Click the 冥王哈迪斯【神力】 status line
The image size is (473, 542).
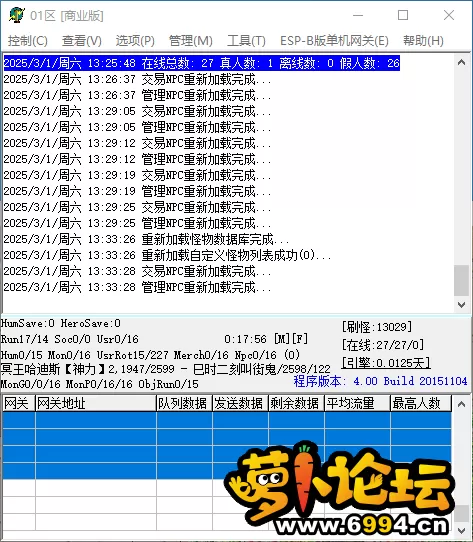pos(165,369)
